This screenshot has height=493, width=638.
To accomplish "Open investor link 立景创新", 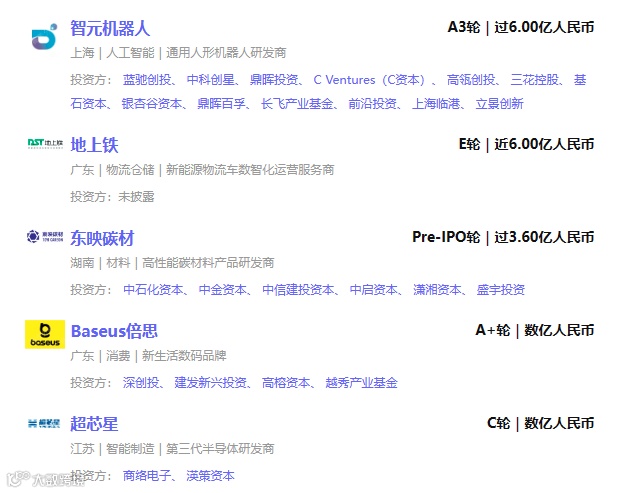I will pos(500,104).
